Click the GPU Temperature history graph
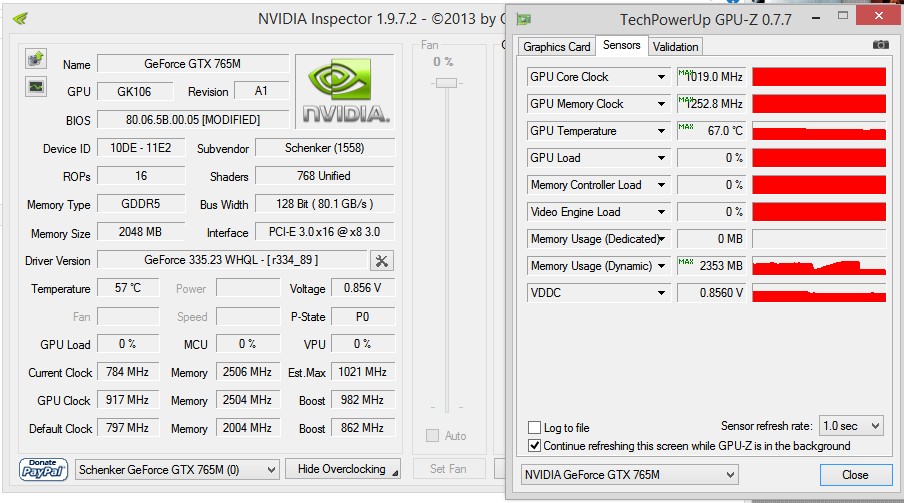904x503 pixels. 819,131
